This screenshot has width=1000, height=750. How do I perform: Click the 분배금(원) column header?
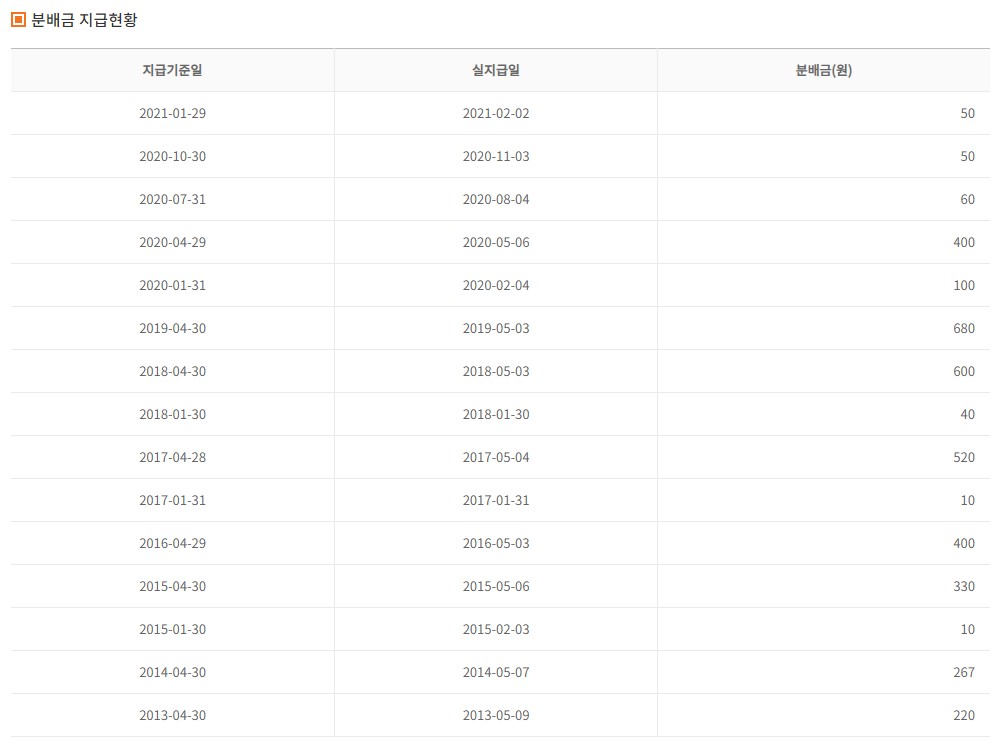coord(822,70)
